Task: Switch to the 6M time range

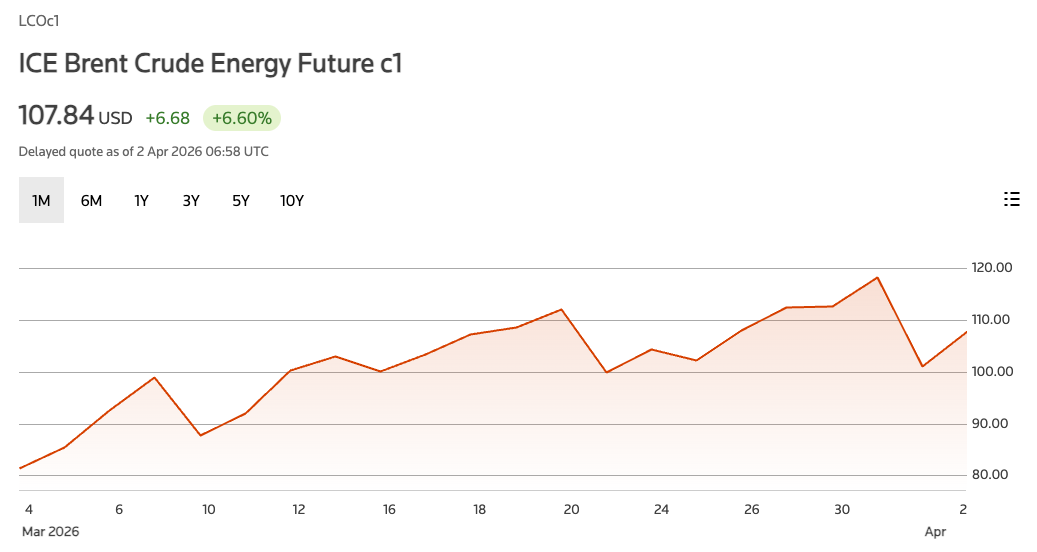Action: [x=91, y=200]
